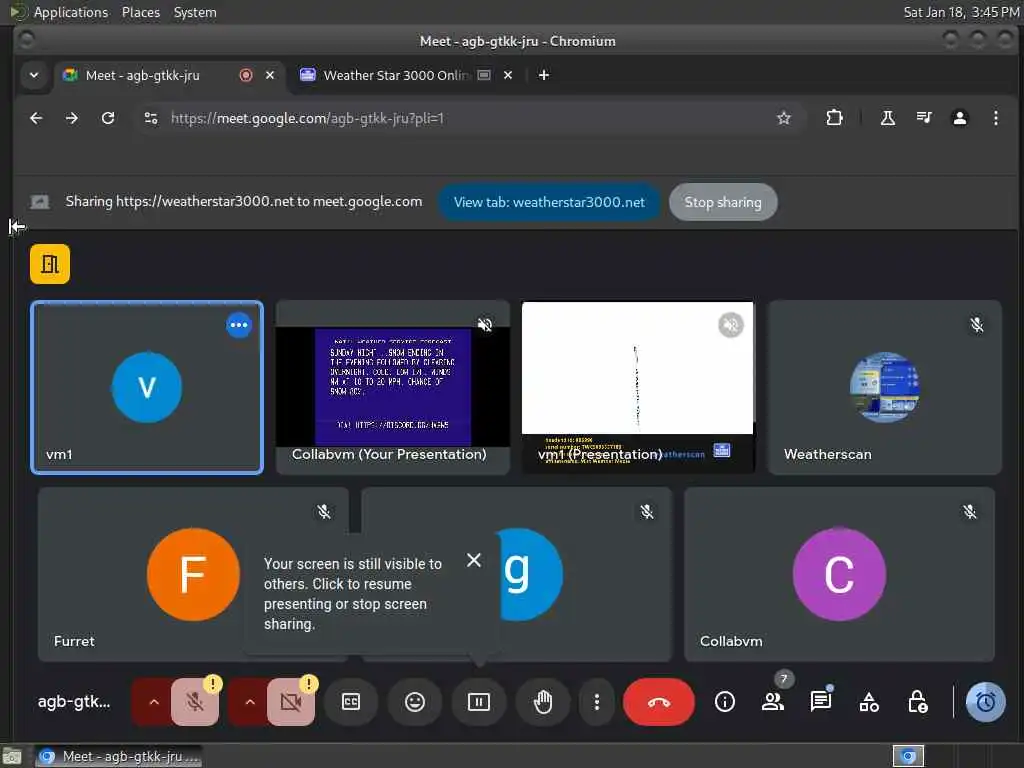Turn on closed captions

click(x=351, y=702)
